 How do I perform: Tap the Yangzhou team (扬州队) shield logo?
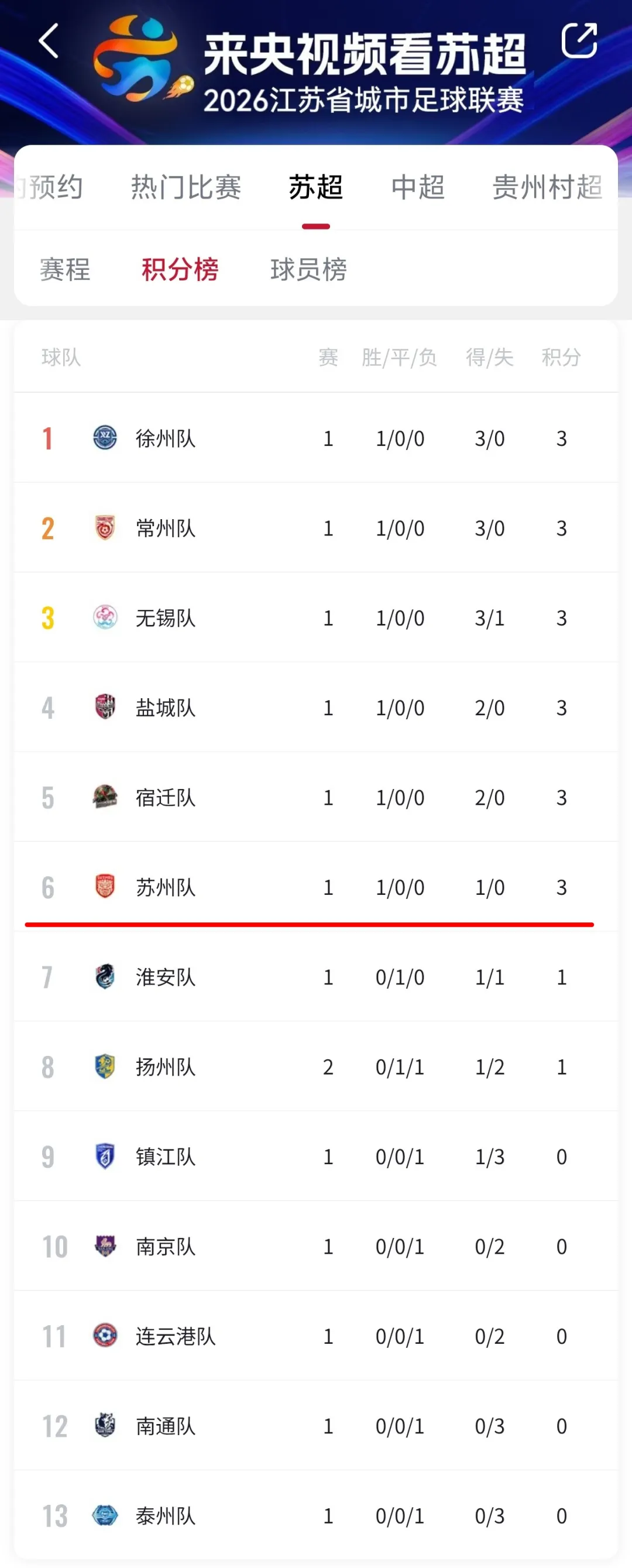point(105,1066)
